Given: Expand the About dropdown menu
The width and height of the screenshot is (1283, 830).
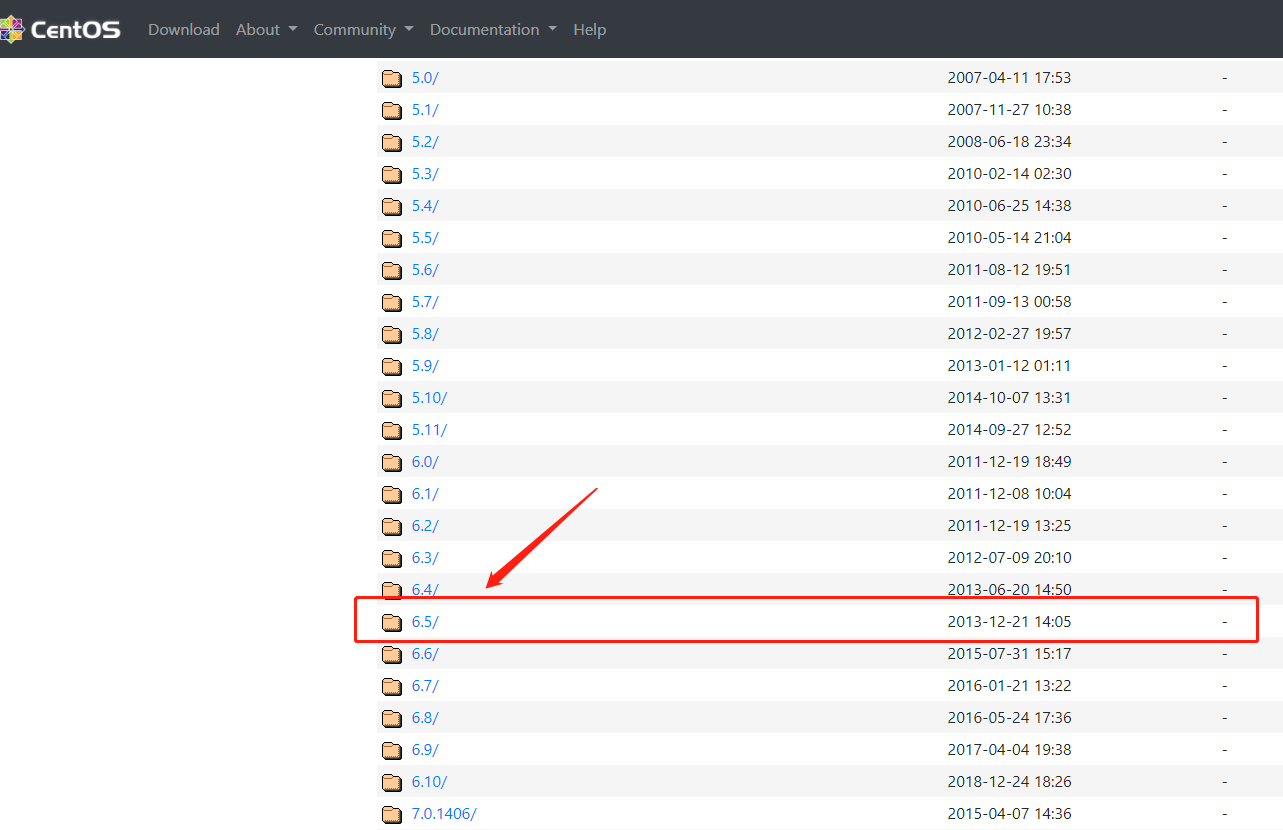Looking at the screenshot, I should (266, 29).
